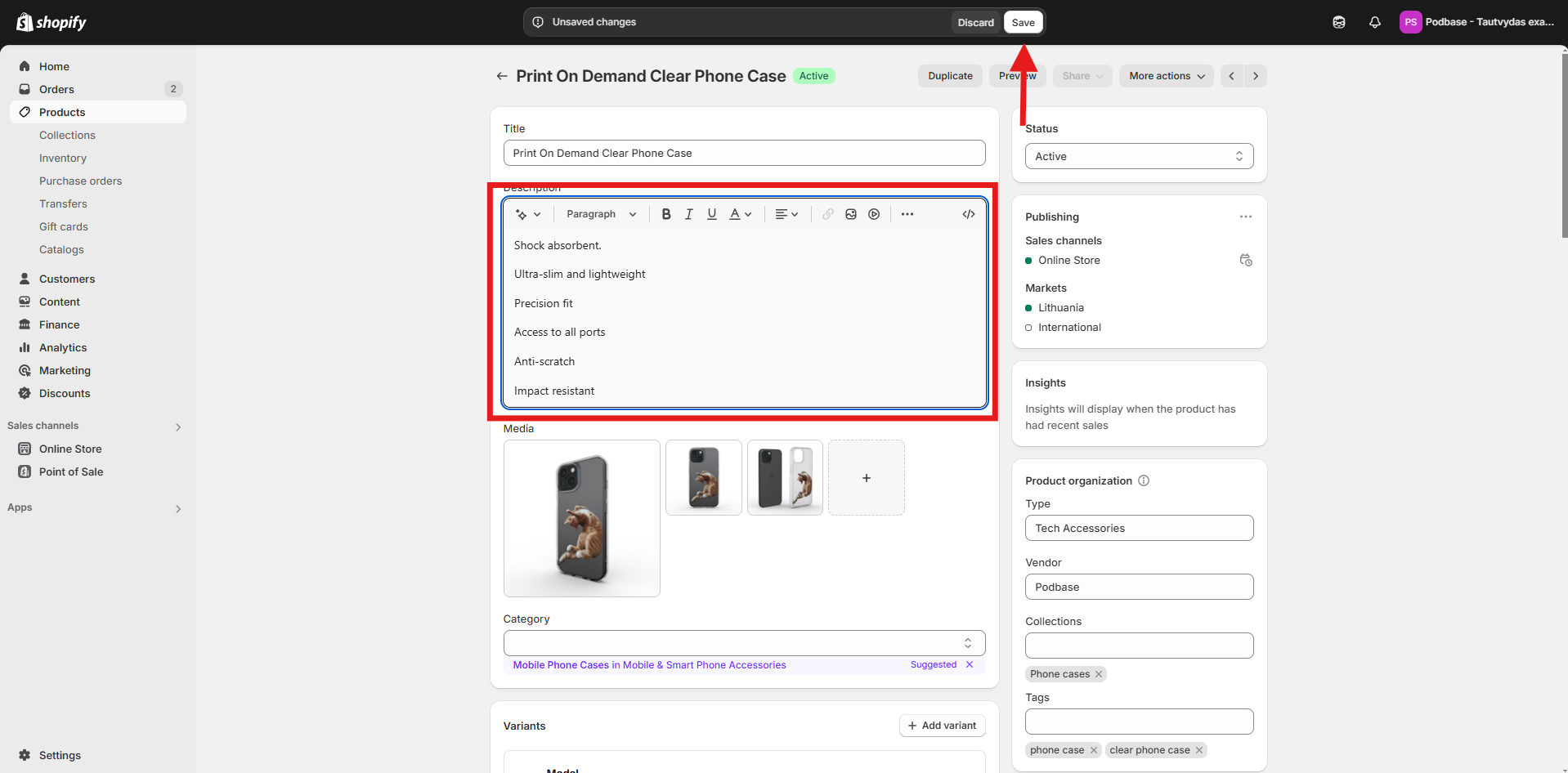The height and width of the screenshot is (773, 1568).
Task: Dismiss the suggested category
Action: click(x=970, y=664)
